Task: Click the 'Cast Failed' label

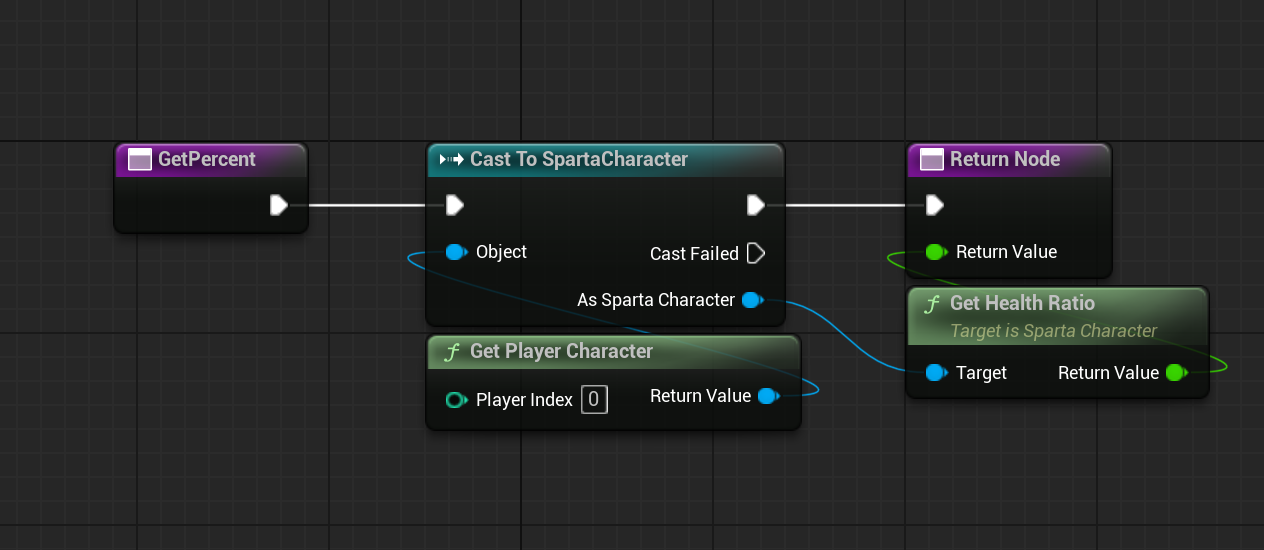Action: 694,254
